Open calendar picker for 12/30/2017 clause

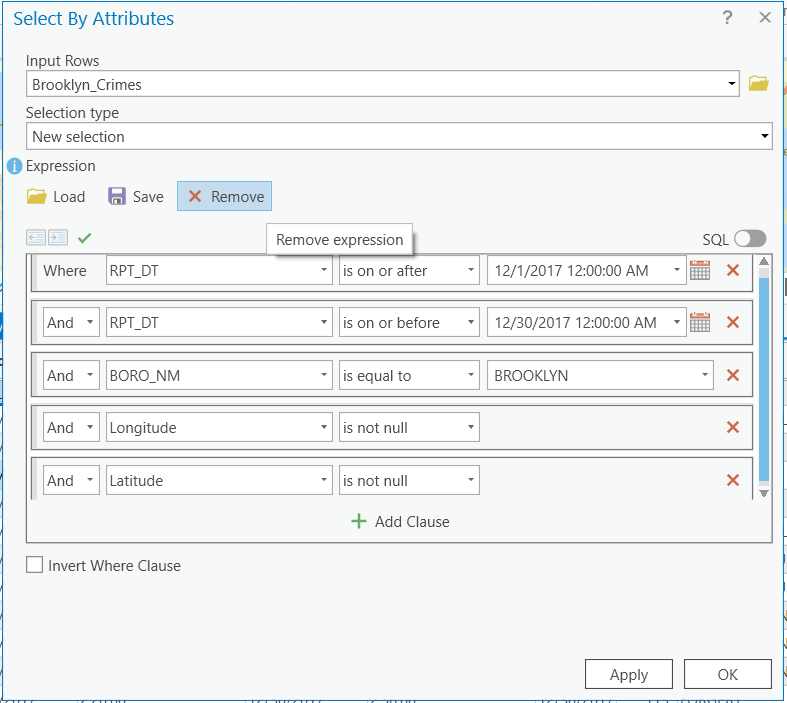tap(700, 322)
